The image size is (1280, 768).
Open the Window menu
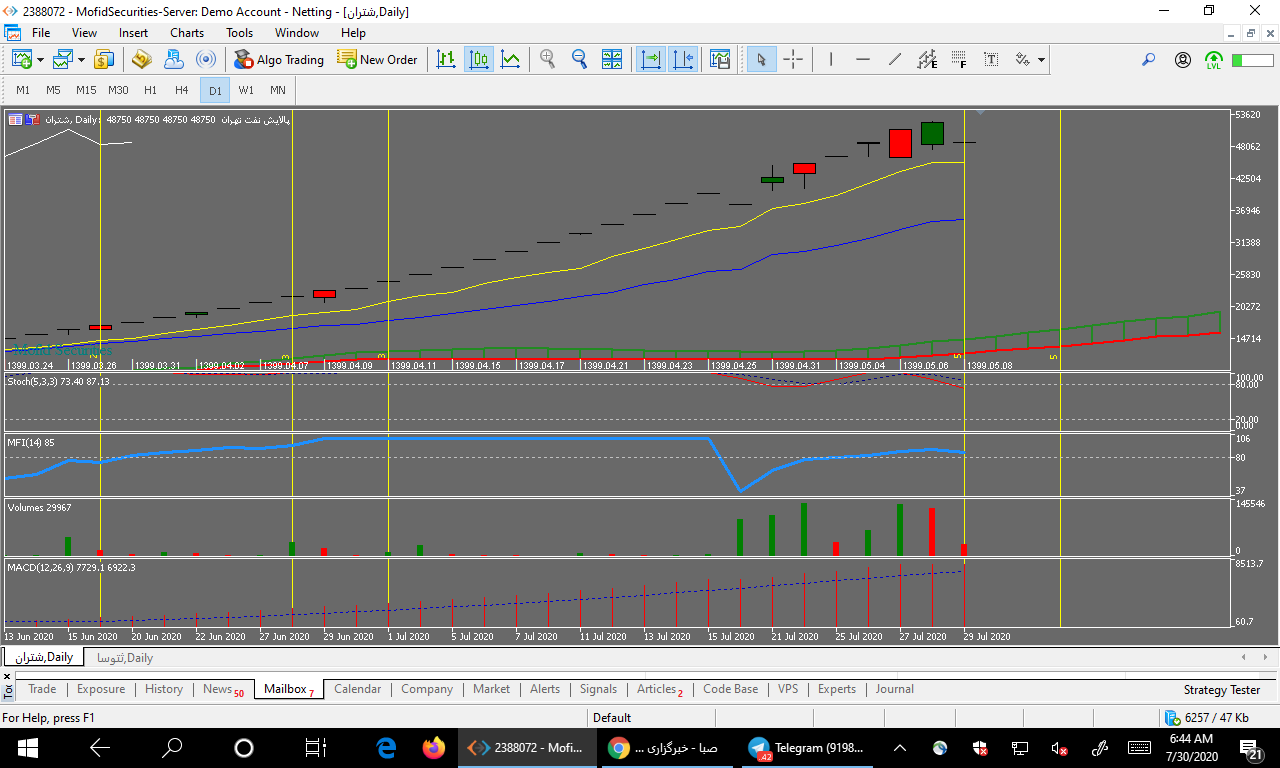(297, 33)
